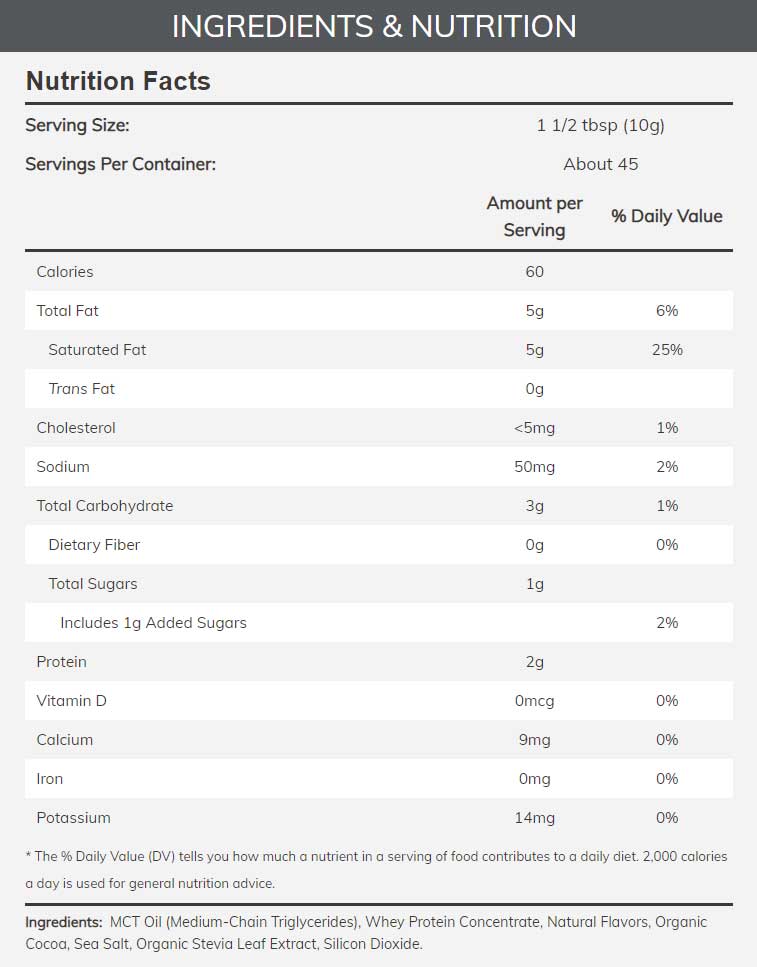Click the % Daily Value column header

(667, 216)
